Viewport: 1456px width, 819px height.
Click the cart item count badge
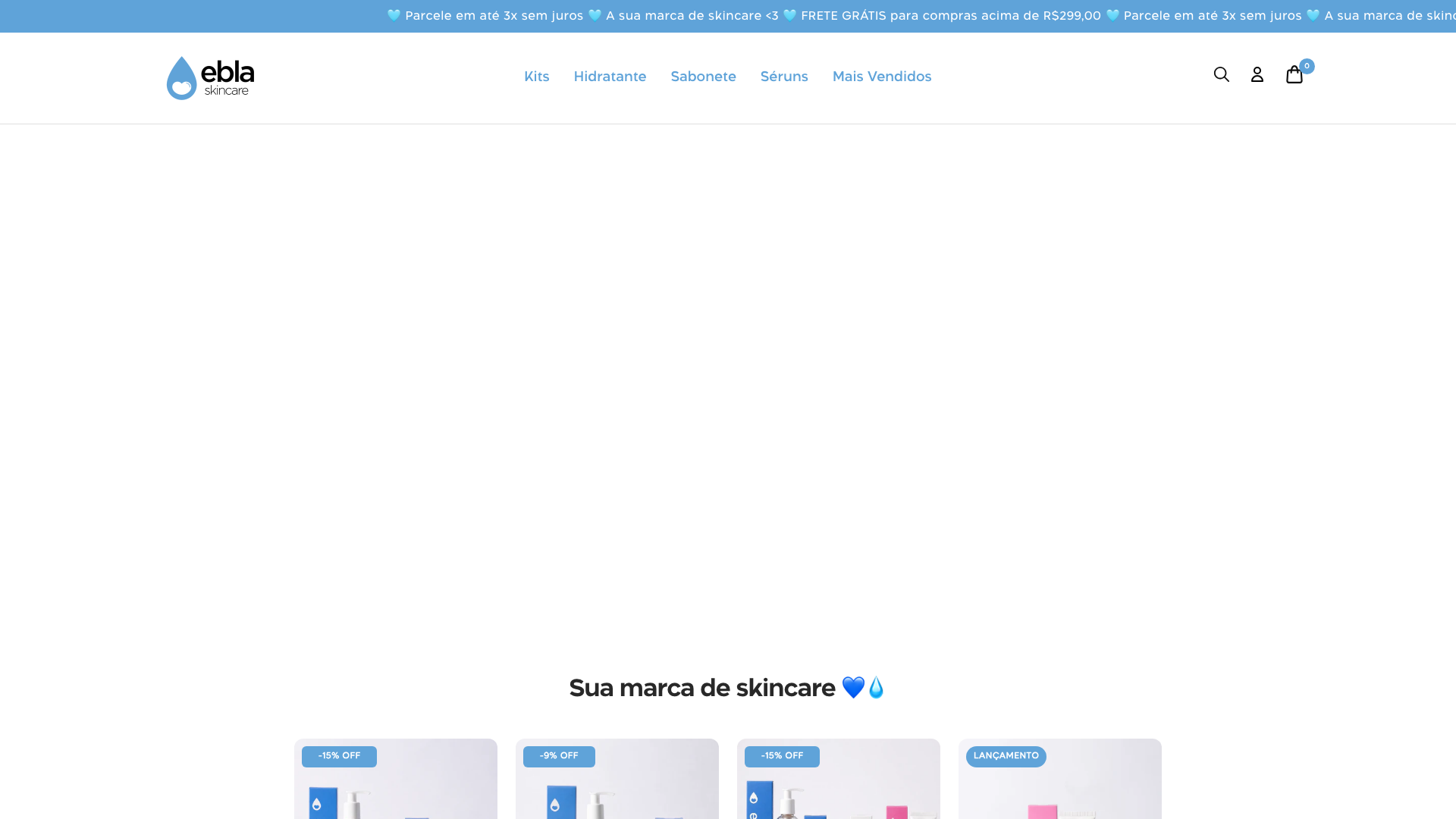click(1307, 66)
